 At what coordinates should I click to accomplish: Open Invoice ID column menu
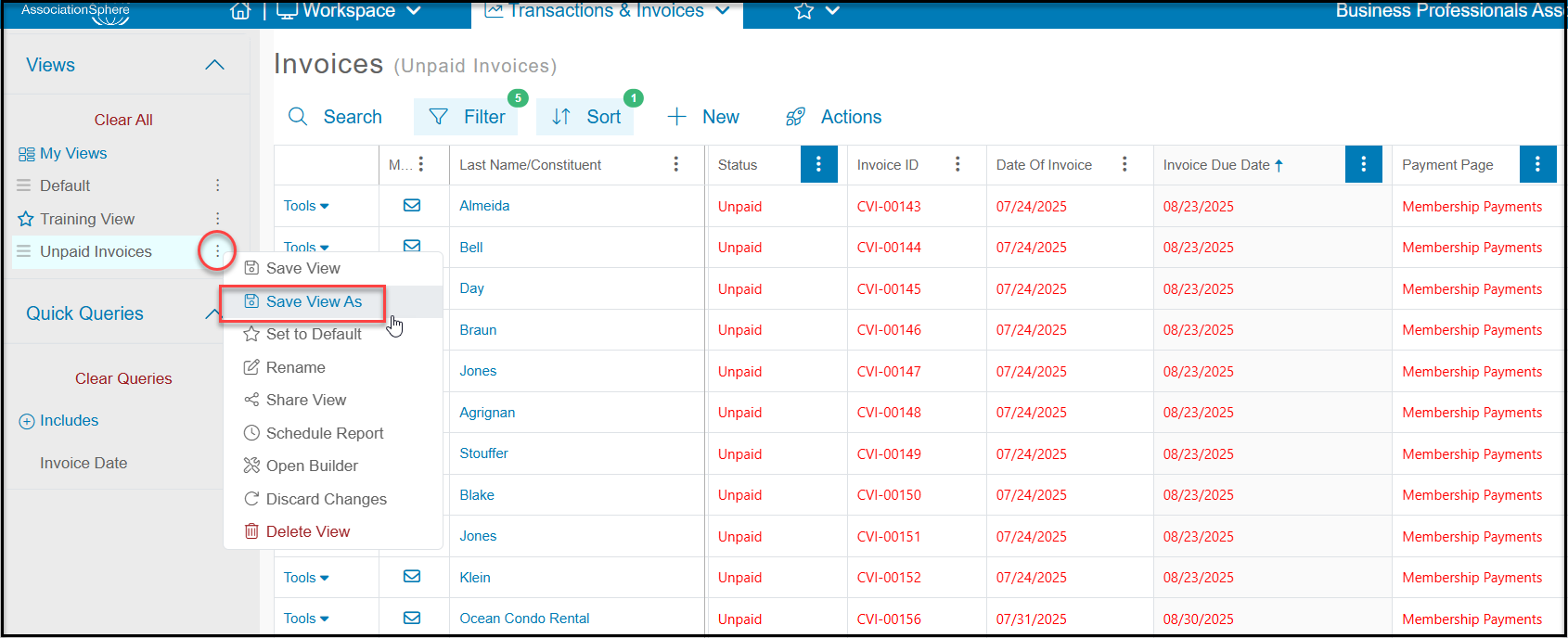point(958,164)
